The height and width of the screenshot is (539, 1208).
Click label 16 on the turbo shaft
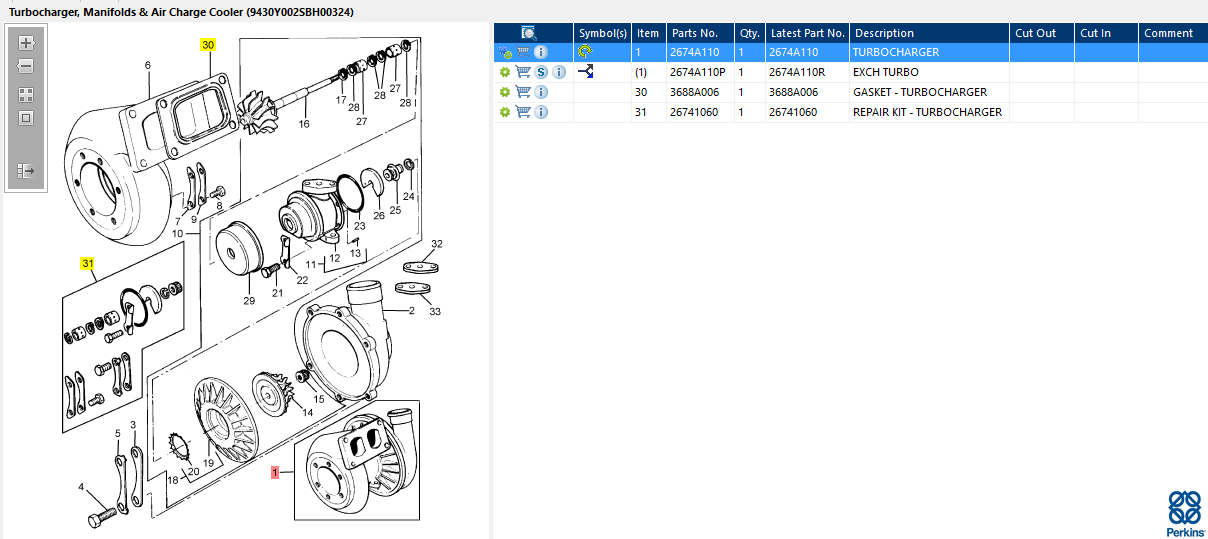click(304, 124)
